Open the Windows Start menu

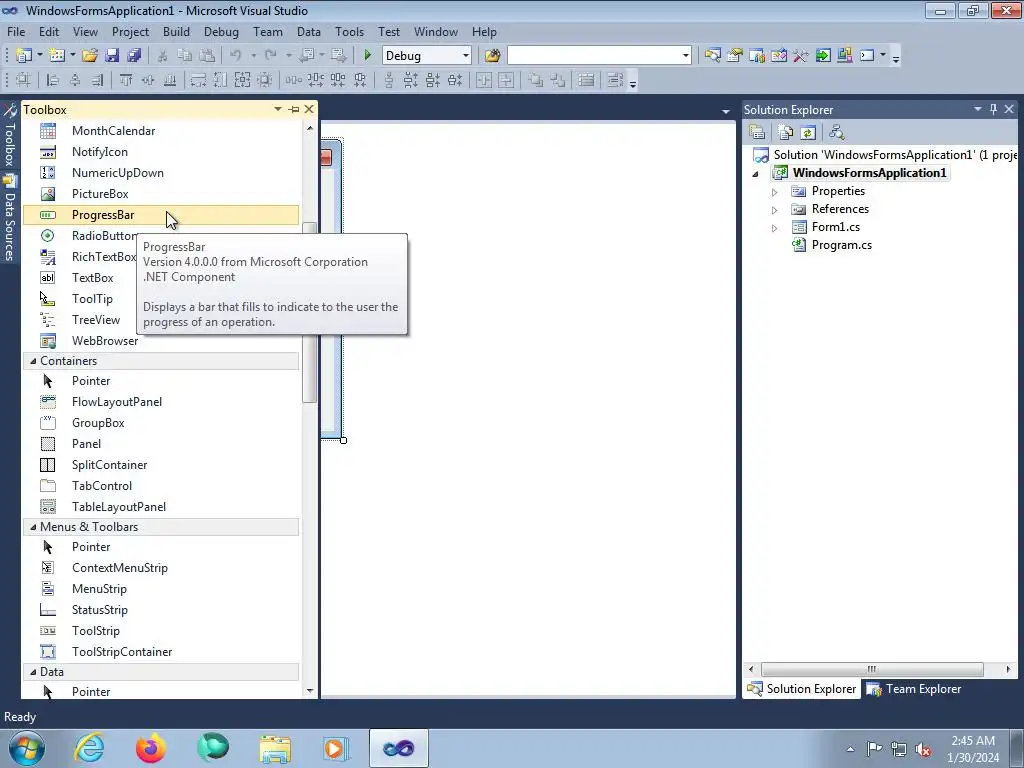click(x=27, y=748)
